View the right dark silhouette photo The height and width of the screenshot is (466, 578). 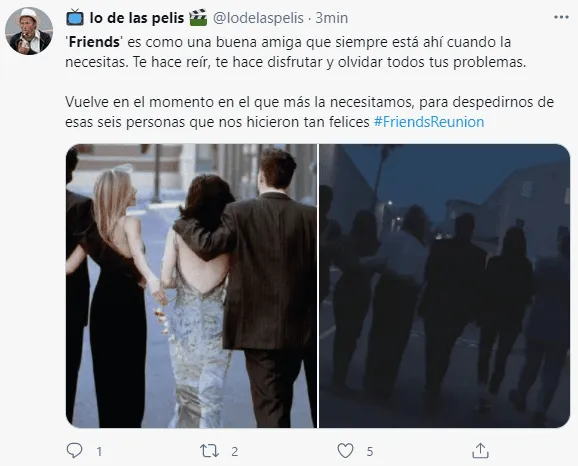[x=444, y=286]
